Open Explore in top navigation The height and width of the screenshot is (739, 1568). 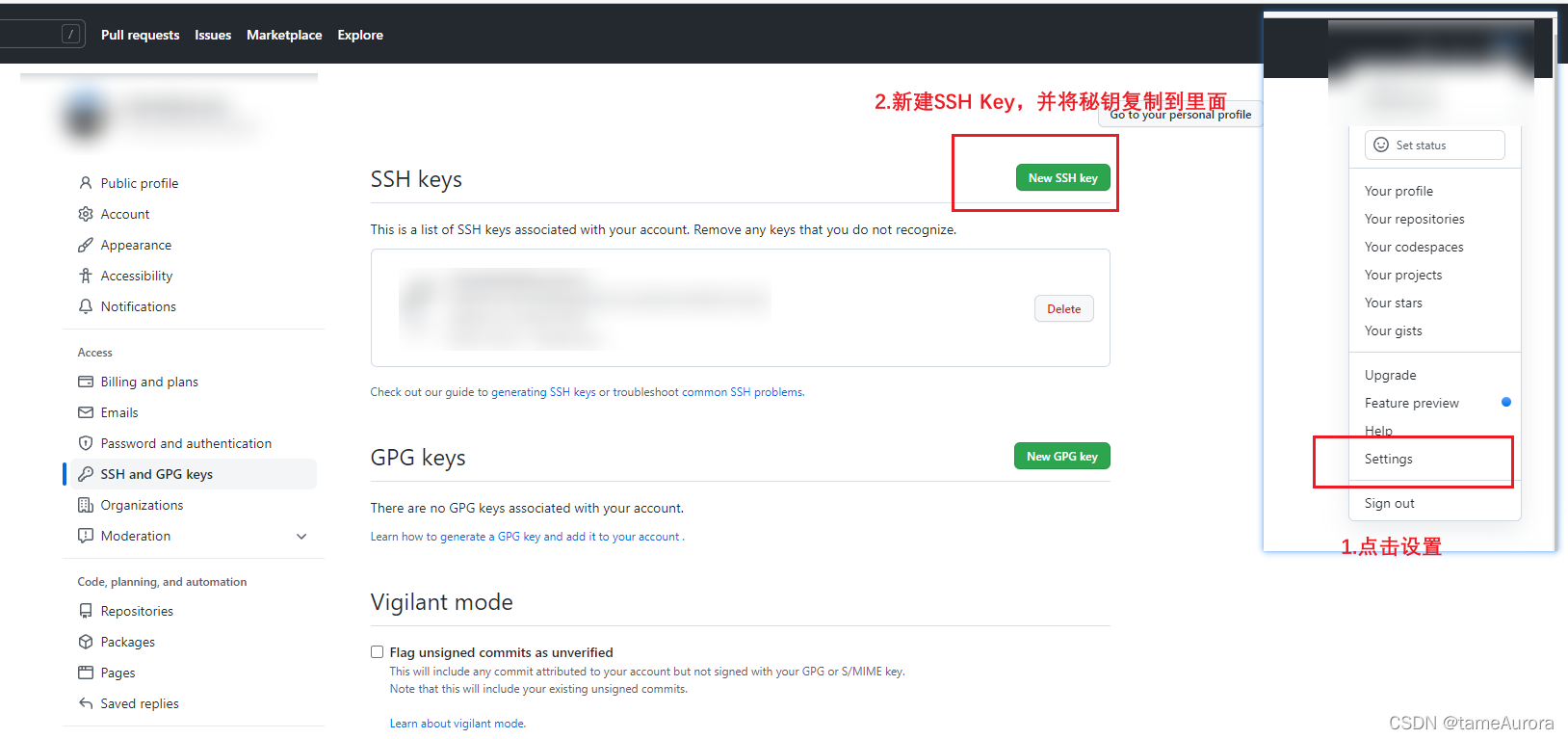click(x=360, y=35)
